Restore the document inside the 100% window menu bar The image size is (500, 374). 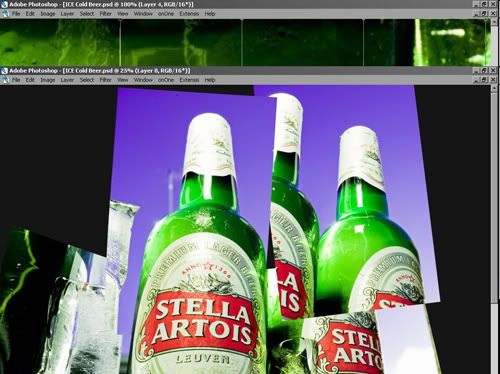(x=484, y=14)
